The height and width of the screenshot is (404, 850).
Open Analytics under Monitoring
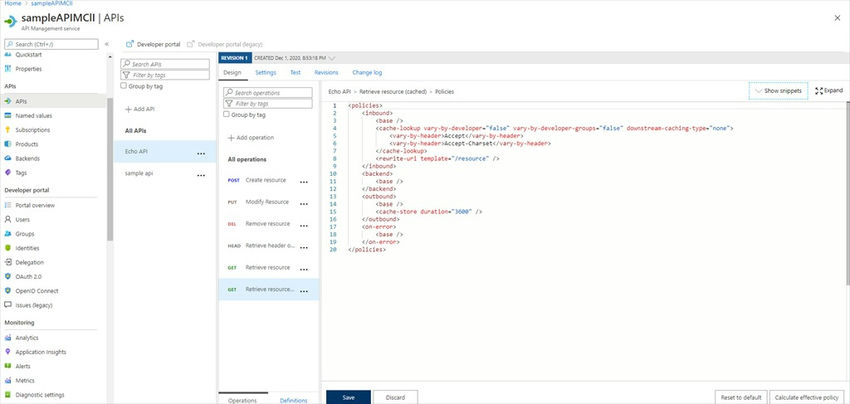point(27,338)
